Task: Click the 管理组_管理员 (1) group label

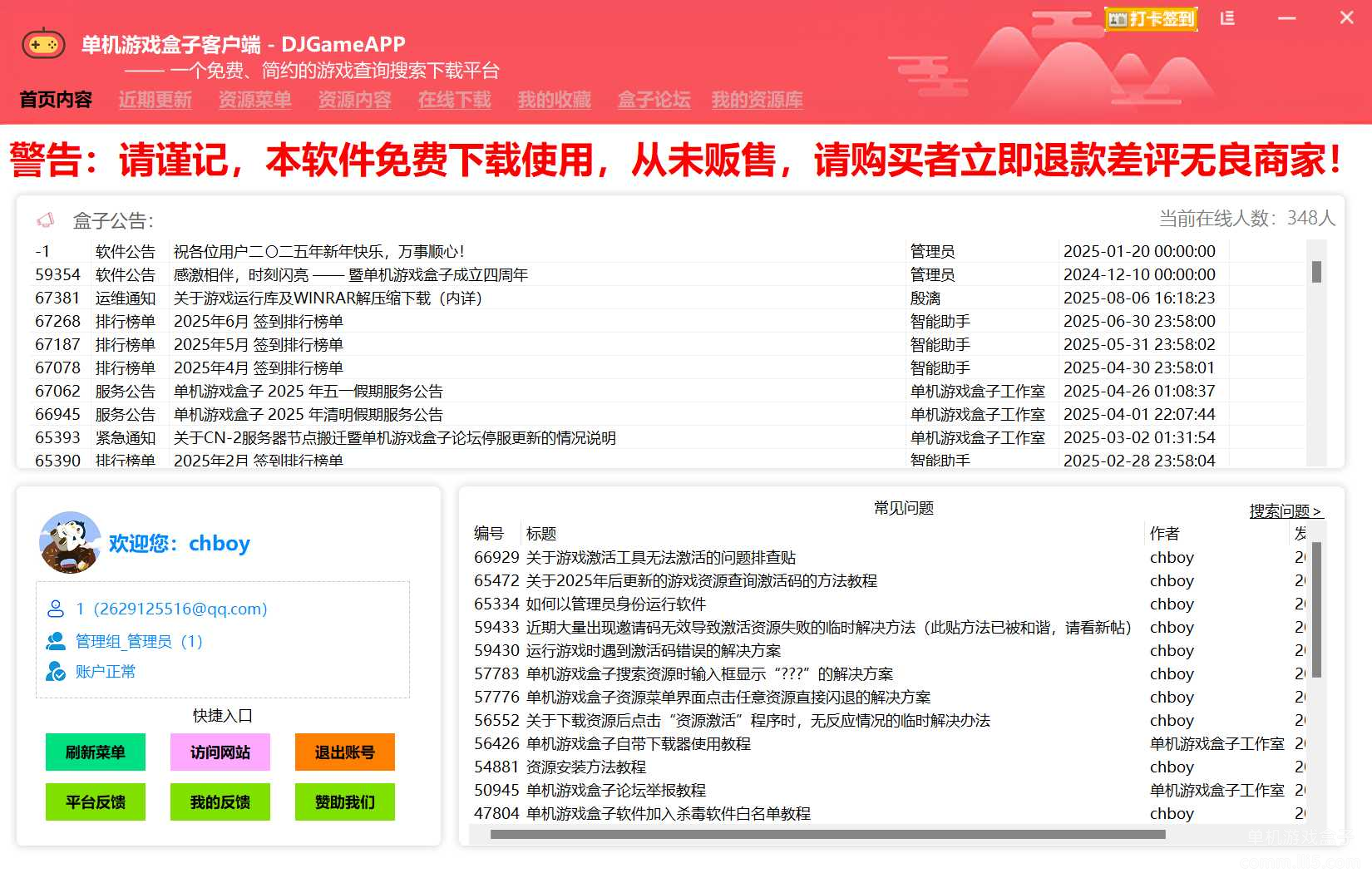Action: pos(139,641)
